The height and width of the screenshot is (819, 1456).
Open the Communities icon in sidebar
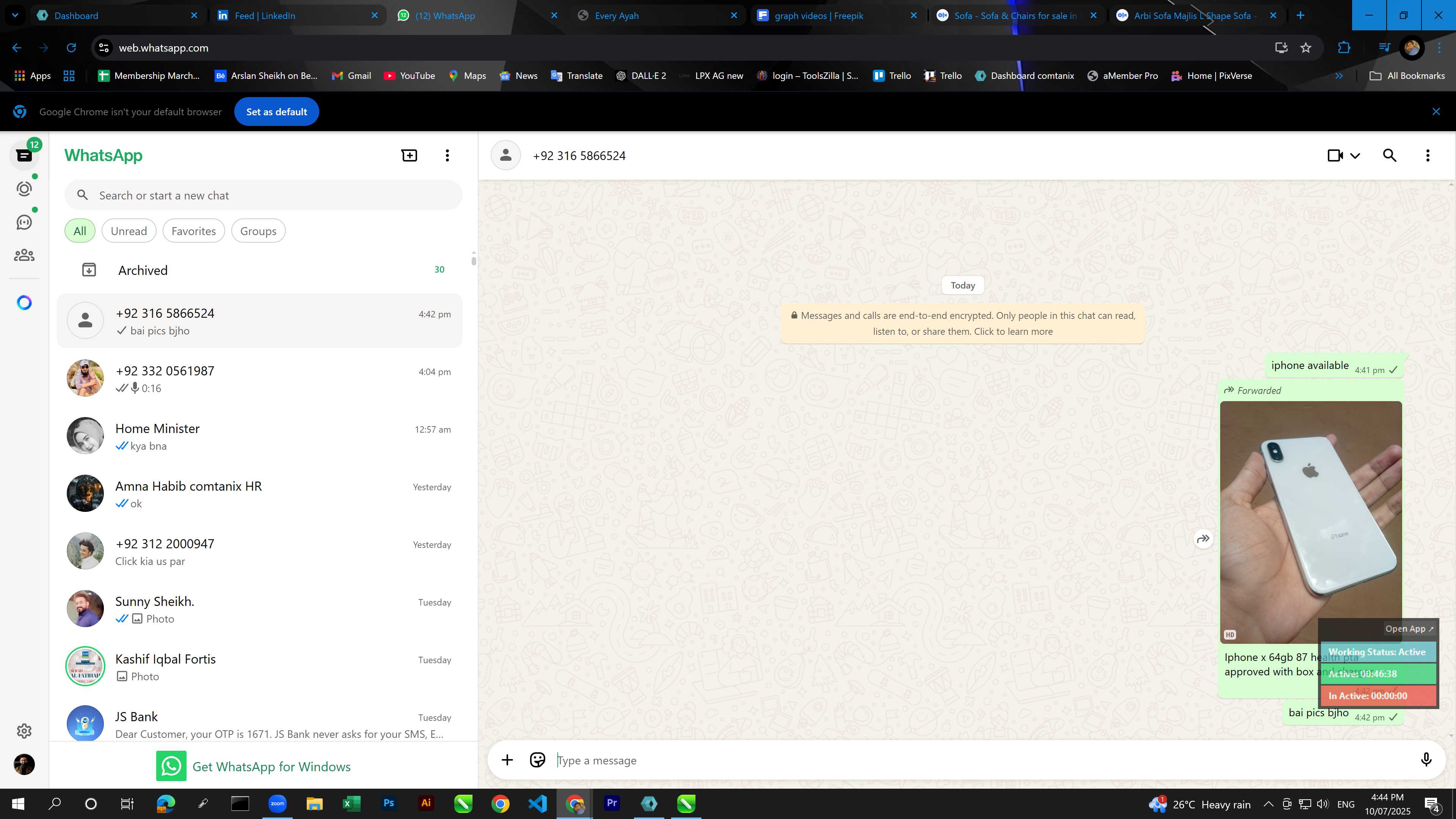click(24, 256)
